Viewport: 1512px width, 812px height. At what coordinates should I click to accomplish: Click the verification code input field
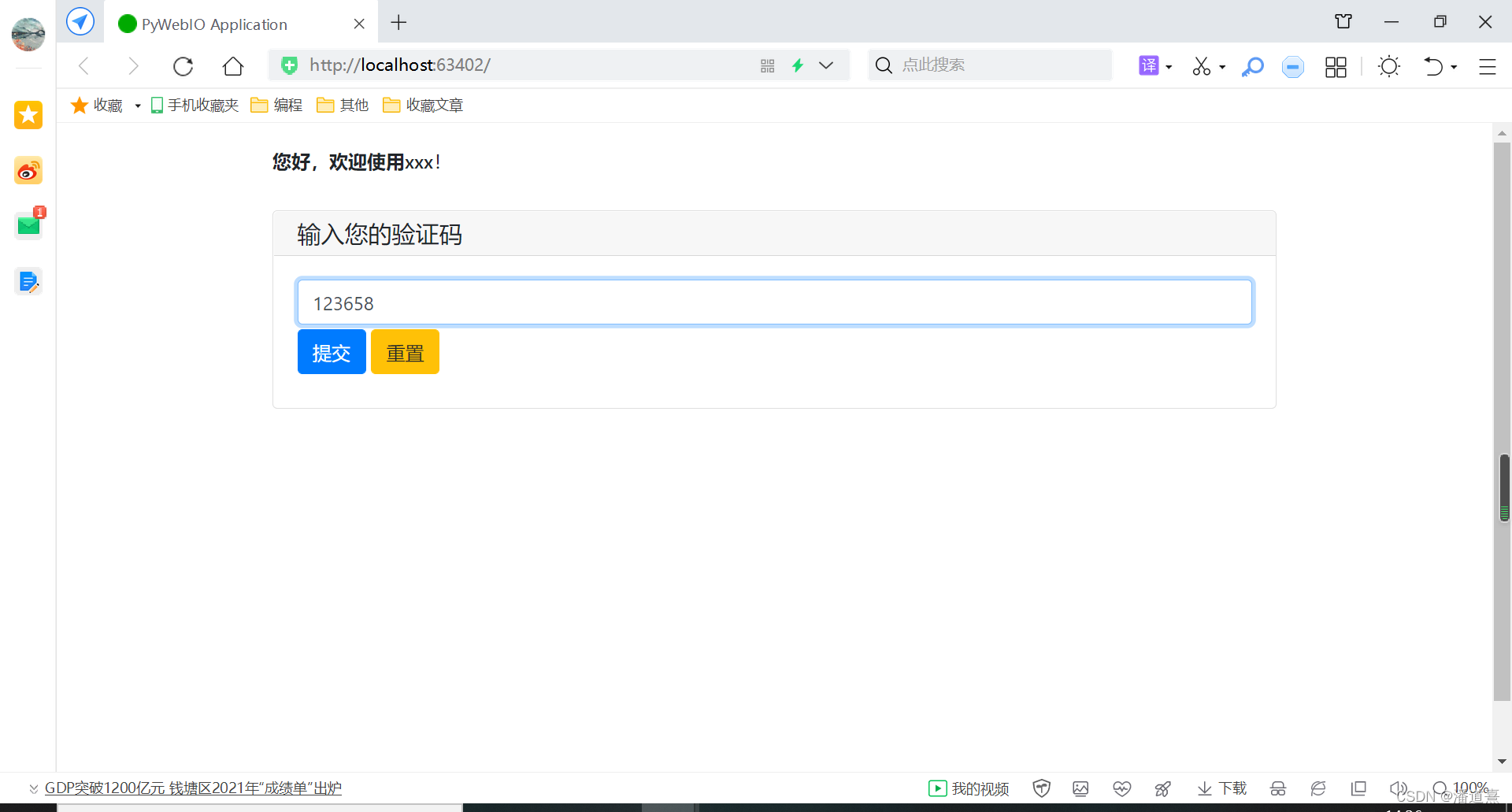pyautogui.click(x=774, y=302)
